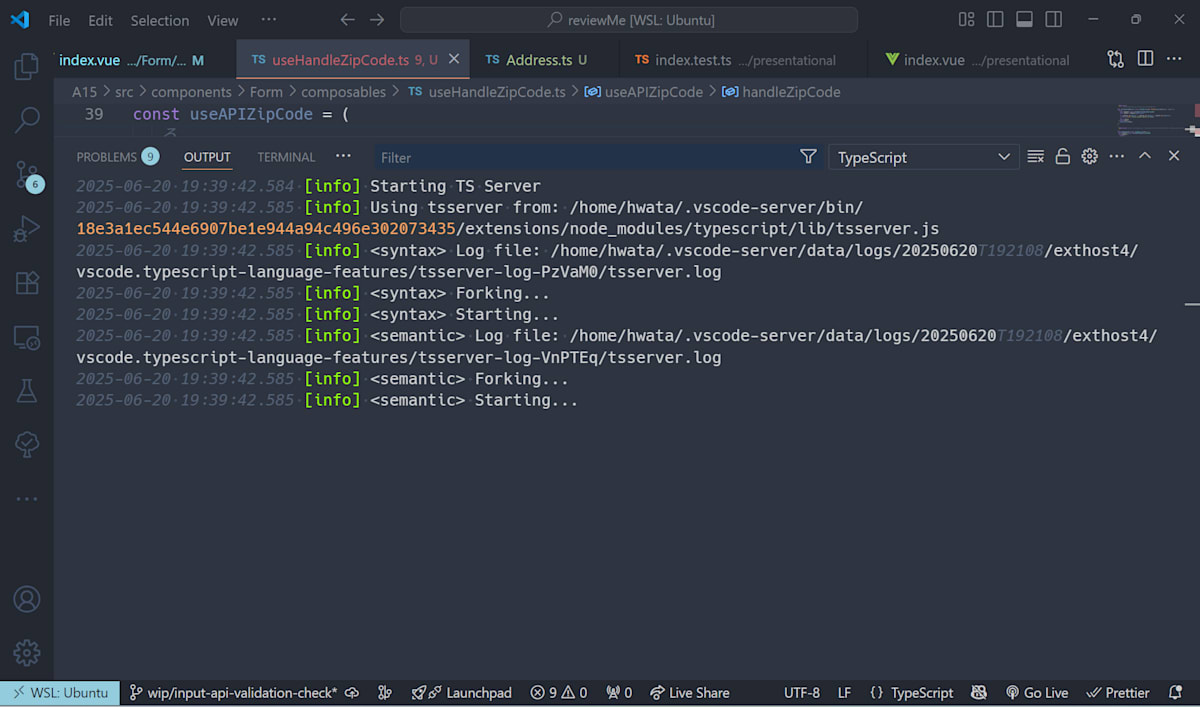Viewport: 1200px width, 707px height.
Task: Open index.vue tab in presentational folder
Action: 977,60
